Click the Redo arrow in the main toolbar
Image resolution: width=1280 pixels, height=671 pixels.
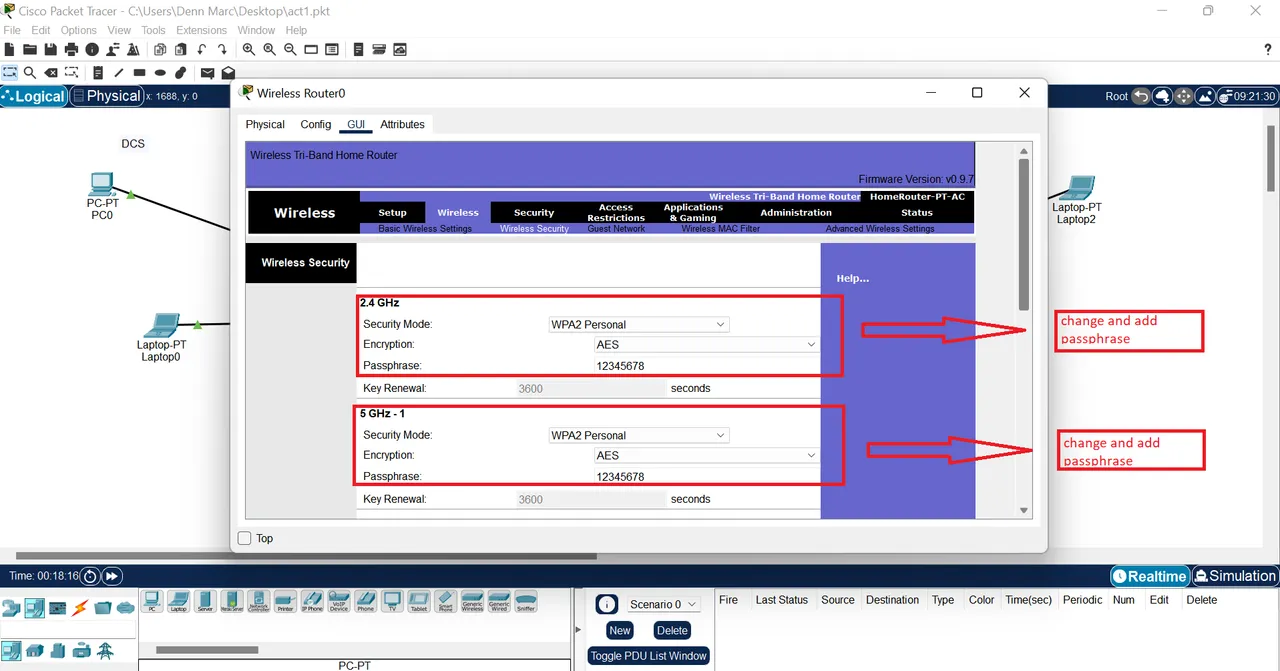tap(222, 49)
